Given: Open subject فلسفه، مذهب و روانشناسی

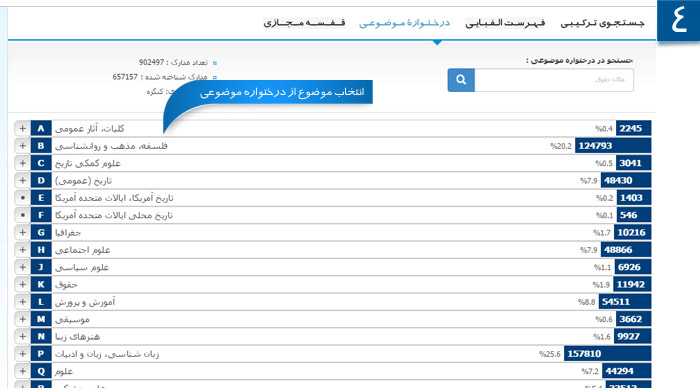Looking at the screenshot, I should (111, 146).
